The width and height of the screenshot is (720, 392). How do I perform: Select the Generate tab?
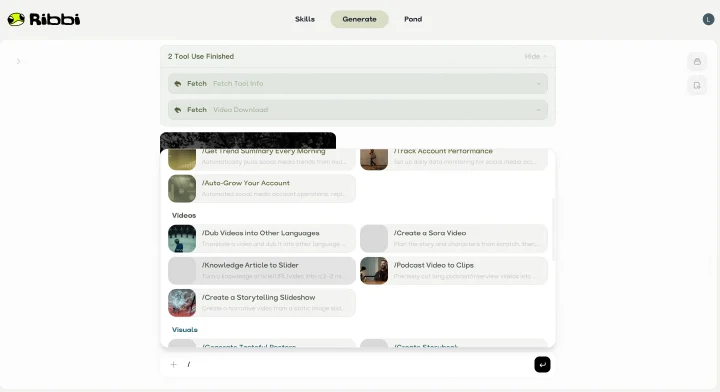pyautogui.click(x=360, y=19)
